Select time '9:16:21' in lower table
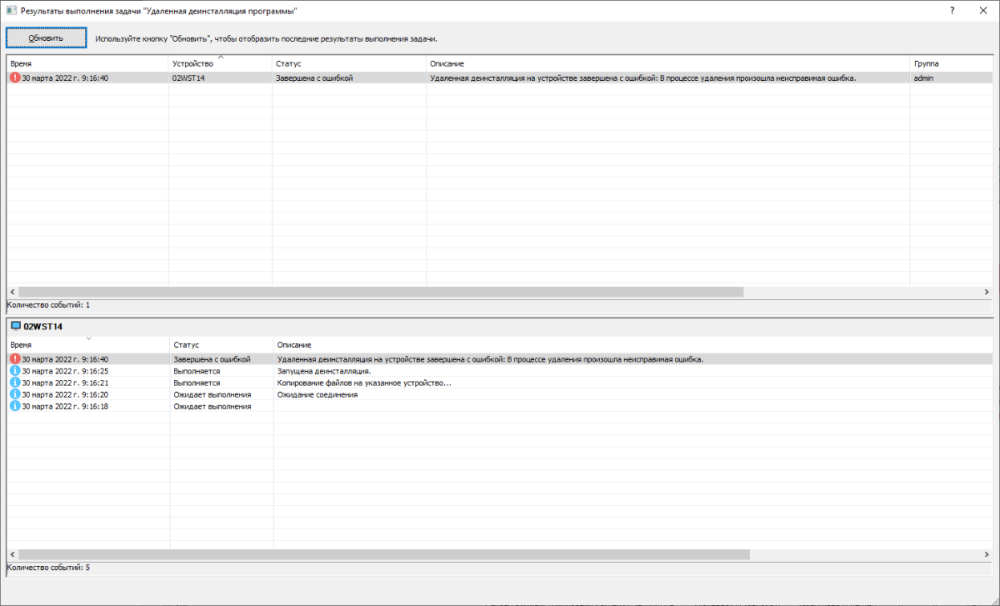The width and height of the screenshot is (1000, 606). pos(65,383)
